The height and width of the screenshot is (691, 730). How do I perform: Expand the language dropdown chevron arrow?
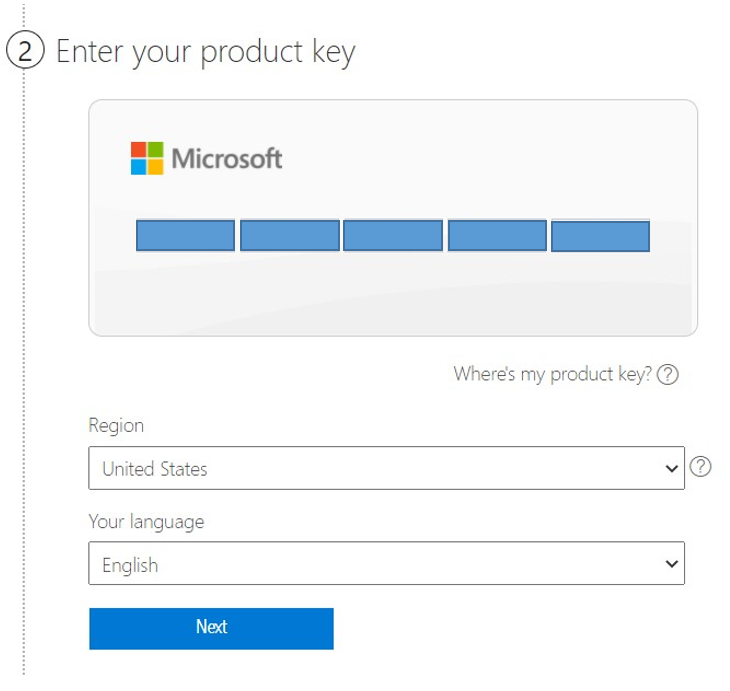pyautogui.click(x=671, y=564)
